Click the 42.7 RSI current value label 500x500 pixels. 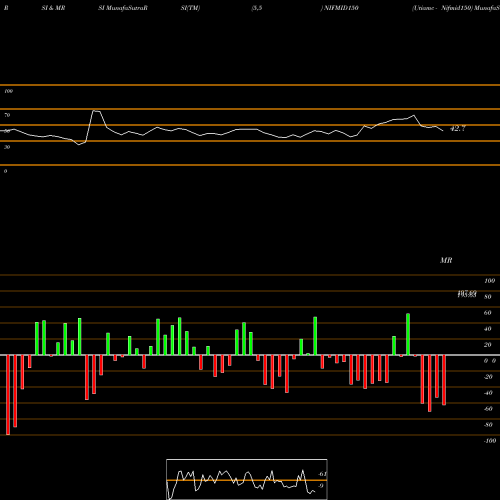[x=458, y=129]
